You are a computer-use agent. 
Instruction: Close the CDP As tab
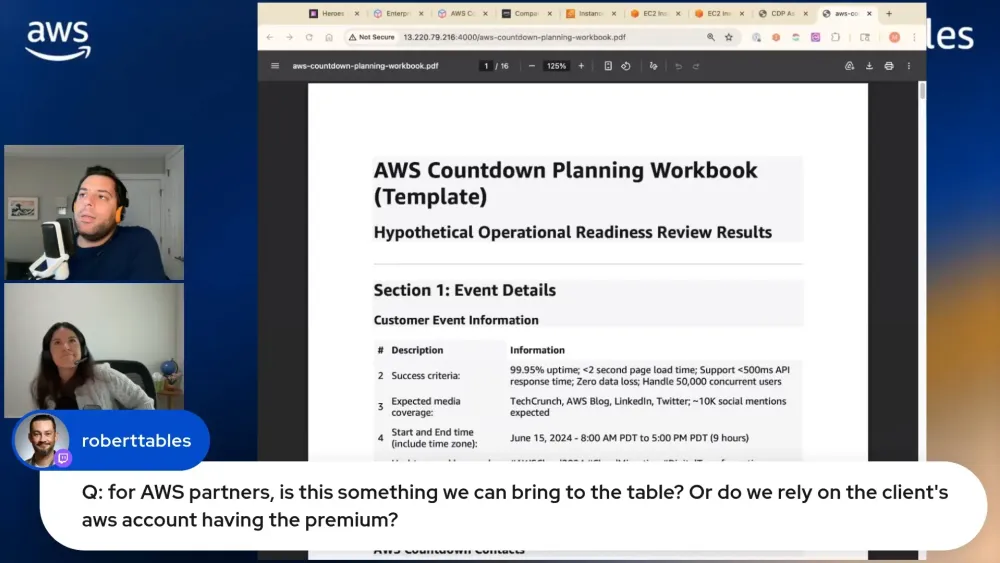805,13
